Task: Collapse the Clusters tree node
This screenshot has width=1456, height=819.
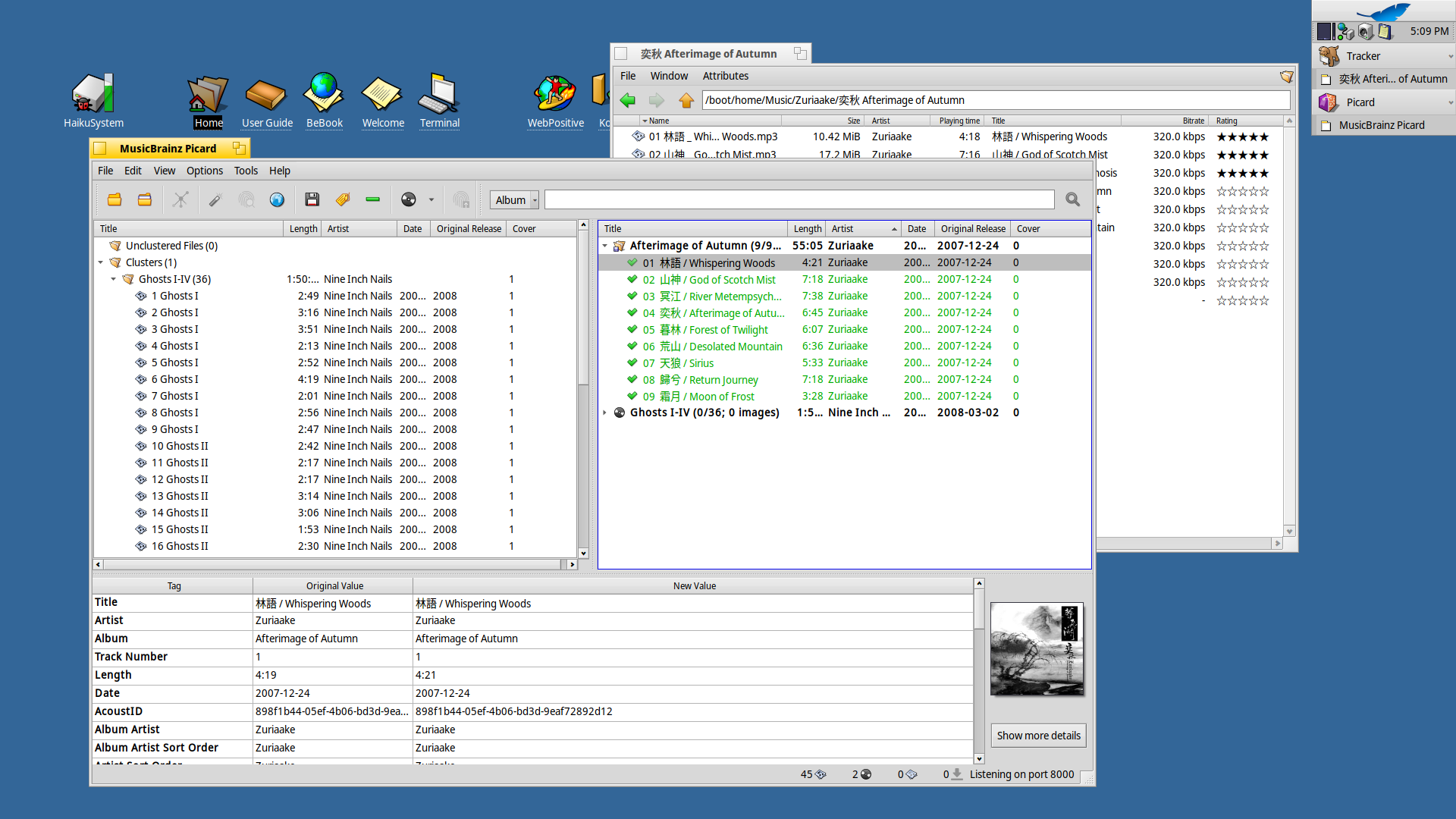Action: (x=101, y=262)
